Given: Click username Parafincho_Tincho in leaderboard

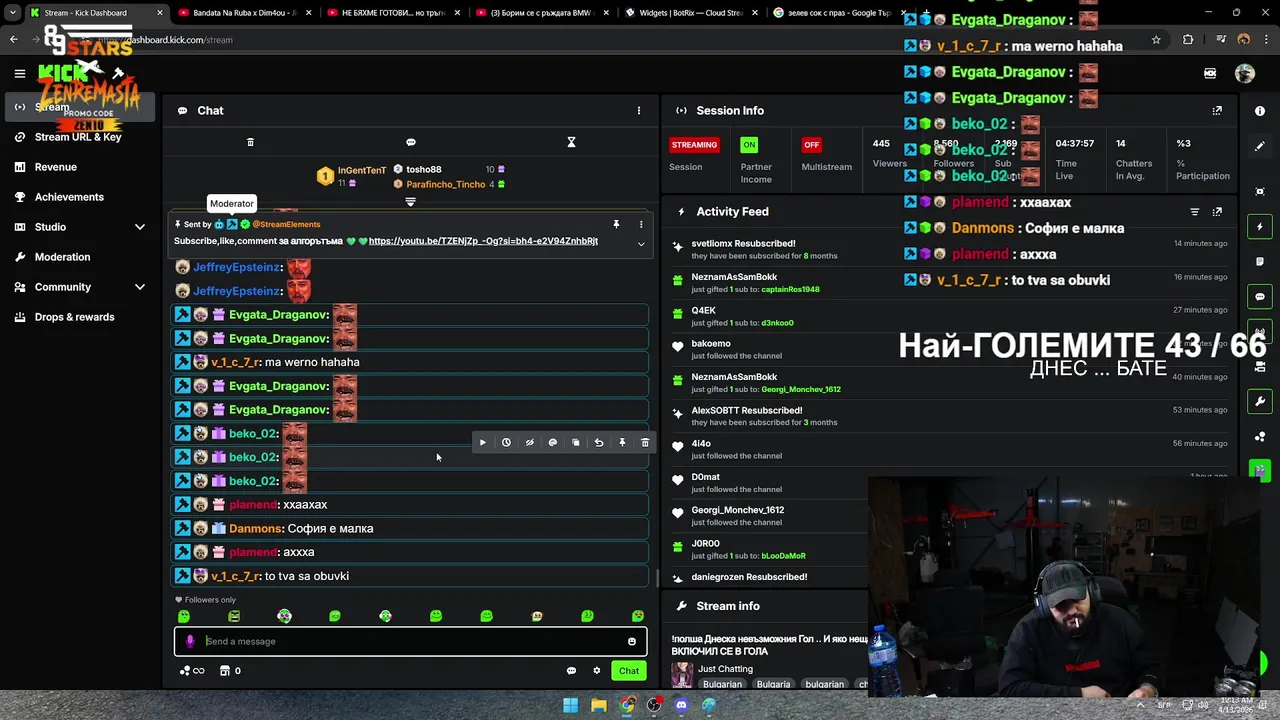Looking at the screenshot, I should point(446,184).
